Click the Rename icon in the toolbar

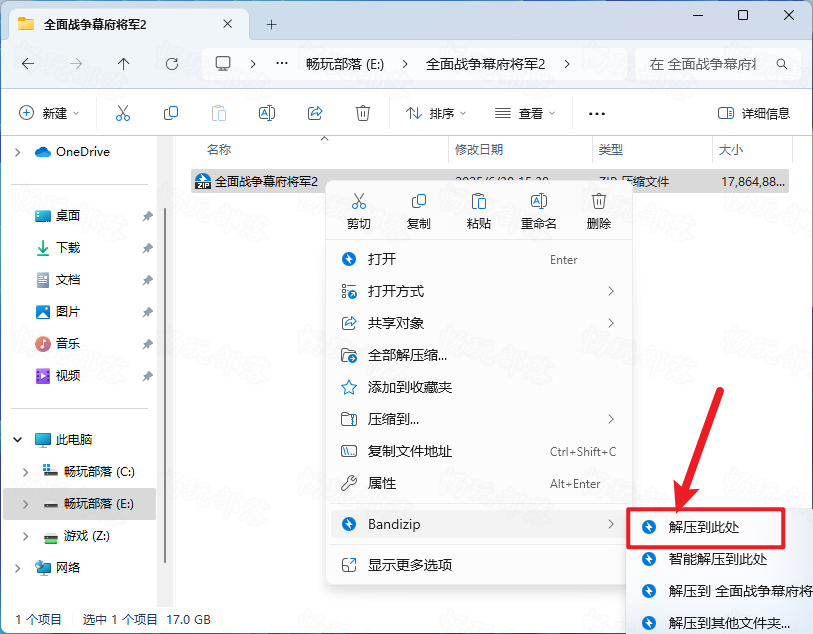(267, 113)
